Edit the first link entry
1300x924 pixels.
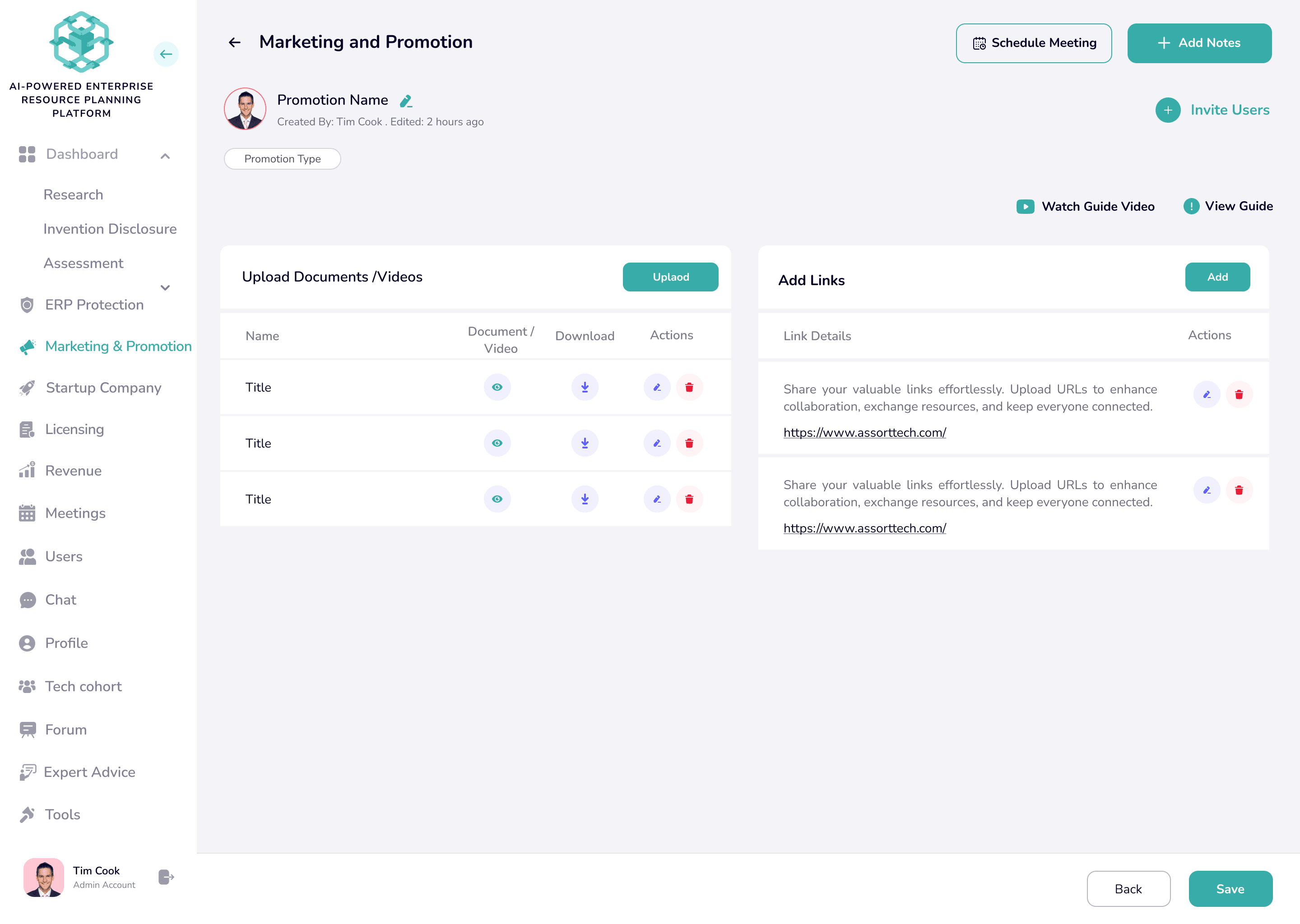(1207, 394)
